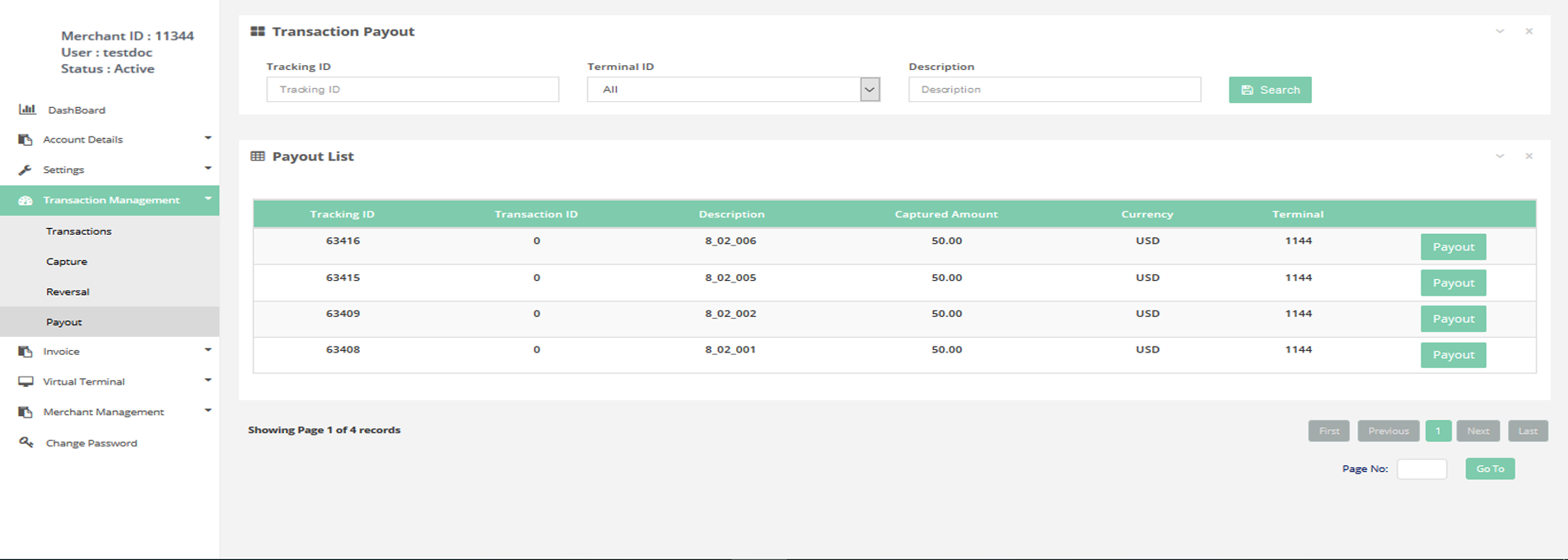Viewport: 1568px width, 560px height.
Task: Click the Search button
Action: [x=1269, y=90]
